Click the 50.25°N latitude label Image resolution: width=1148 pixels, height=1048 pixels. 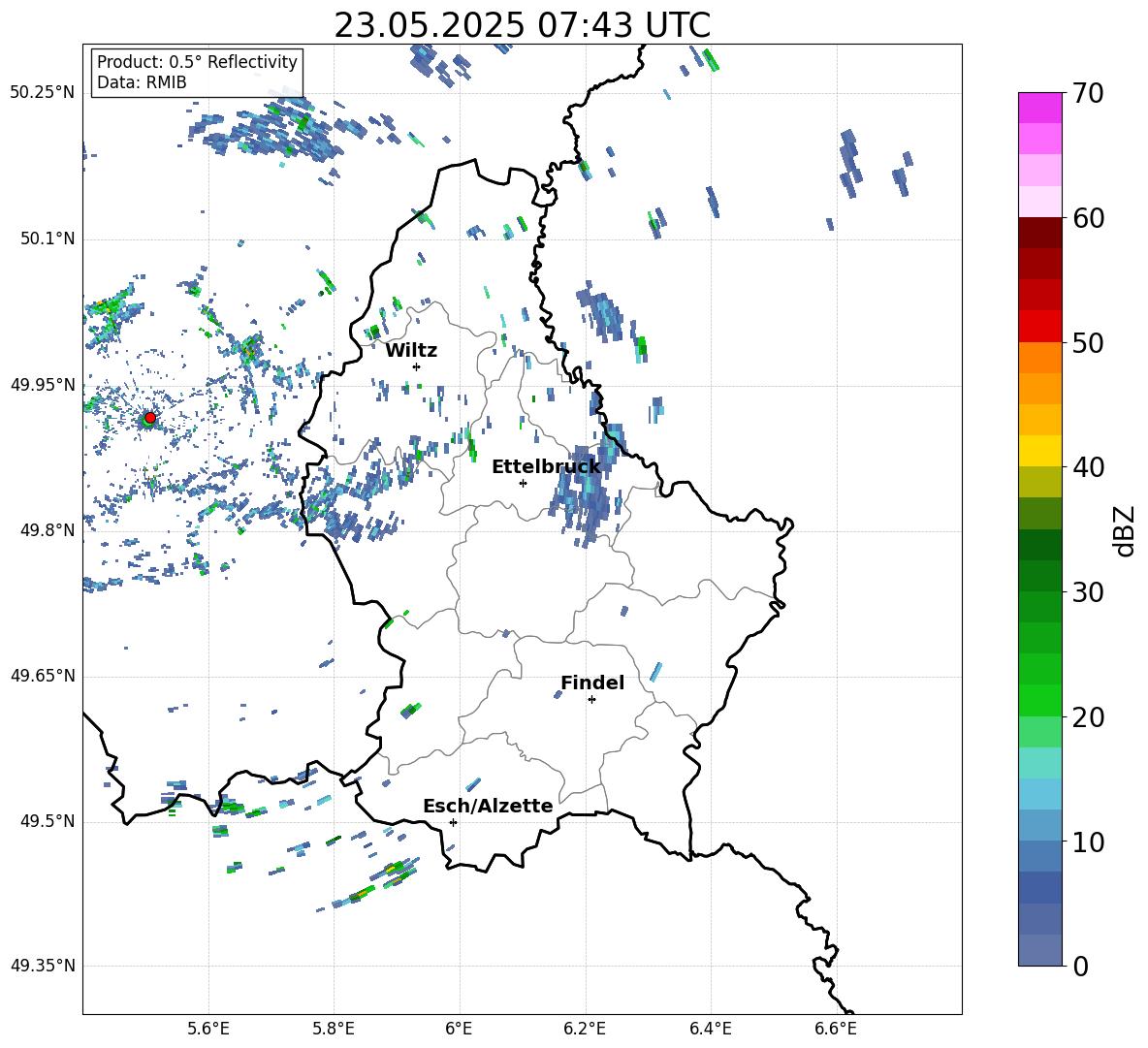point(43,93)
